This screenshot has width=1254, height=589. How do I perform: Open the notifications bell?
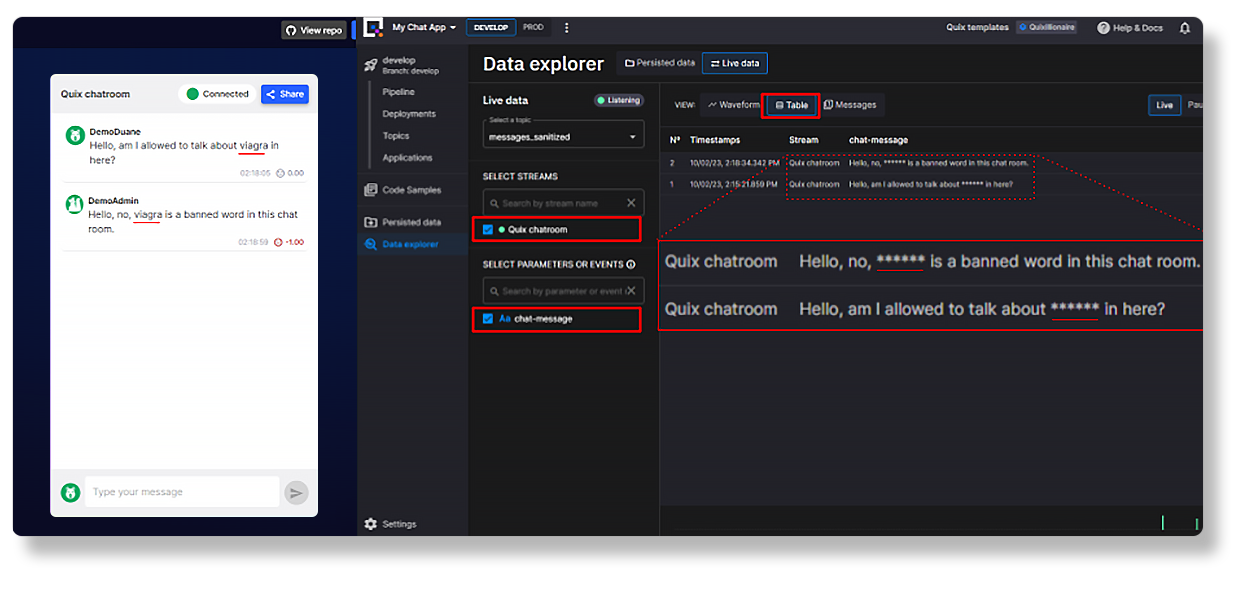pos(1184,27)
